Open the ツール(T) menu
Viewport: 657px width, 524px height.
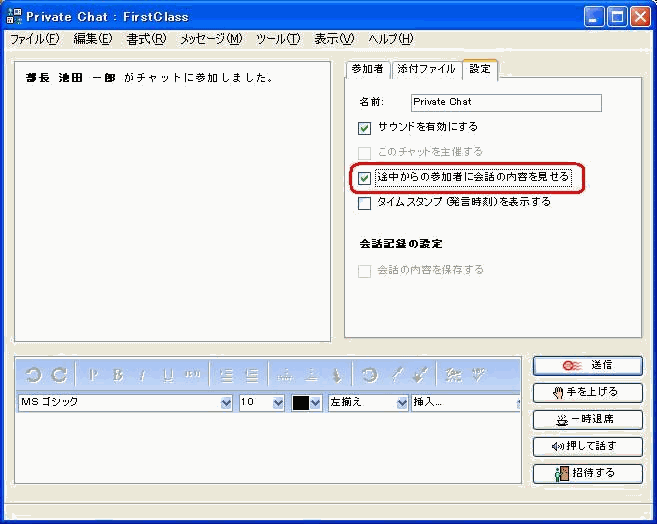(277, 39)
